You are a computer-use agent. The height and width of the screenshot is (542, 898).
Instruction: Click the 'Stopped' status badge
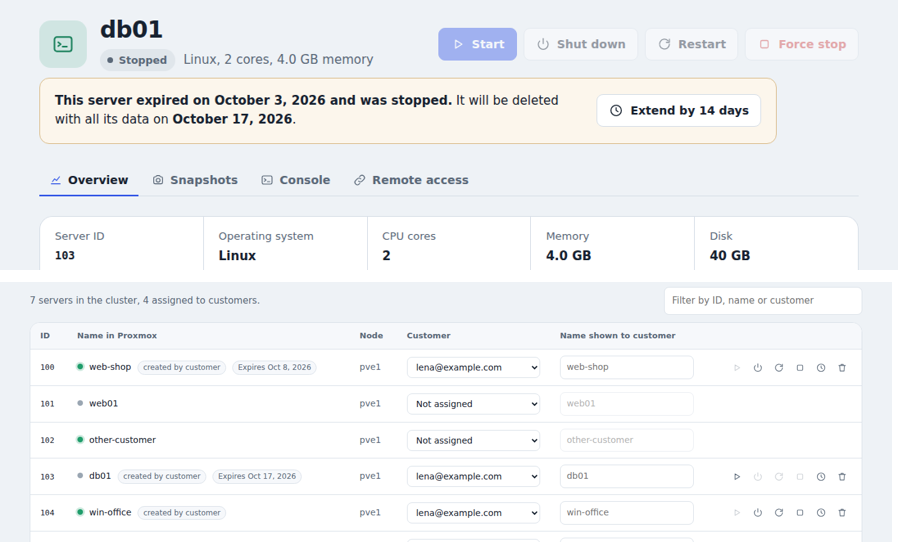pyautogui.click(x=137, y=60)
